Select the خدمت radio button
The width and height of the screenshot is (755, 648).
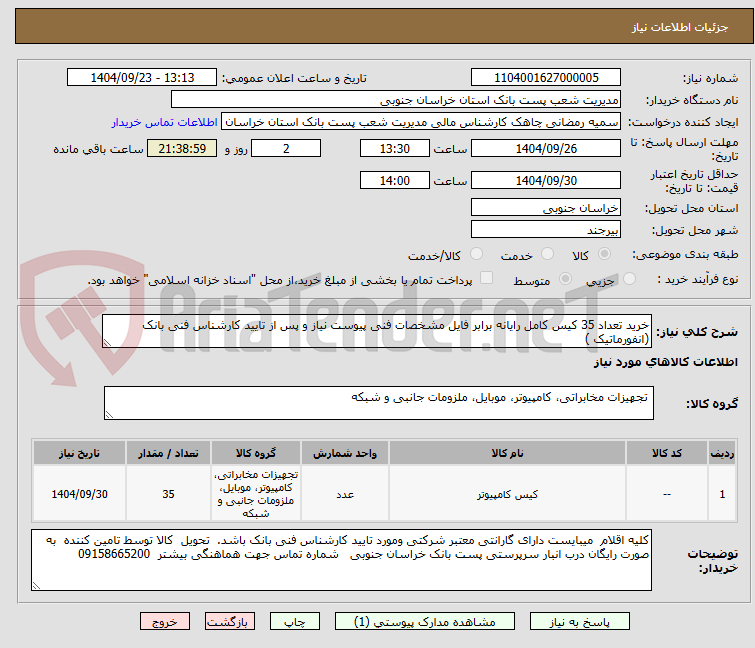[x=547, y=254]
